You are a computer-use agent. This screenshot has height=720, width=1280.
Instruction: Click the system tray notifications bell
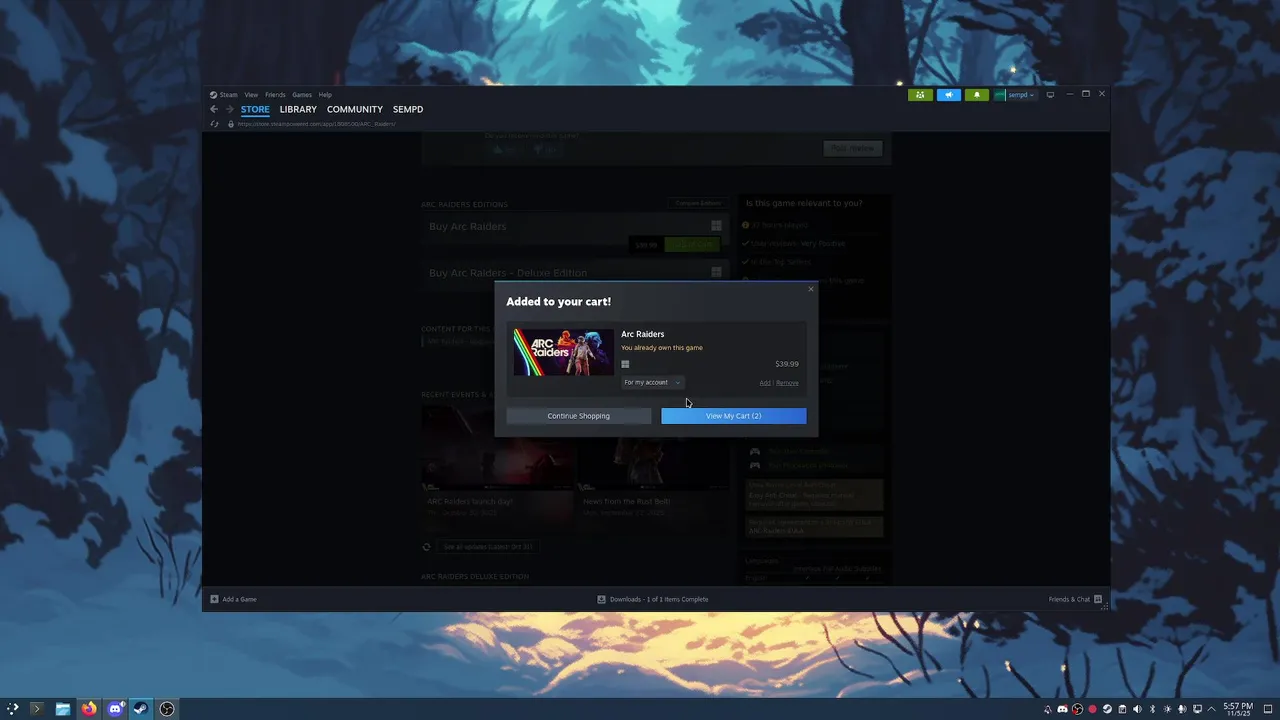pyautogui.click(x=1048, y=709)
